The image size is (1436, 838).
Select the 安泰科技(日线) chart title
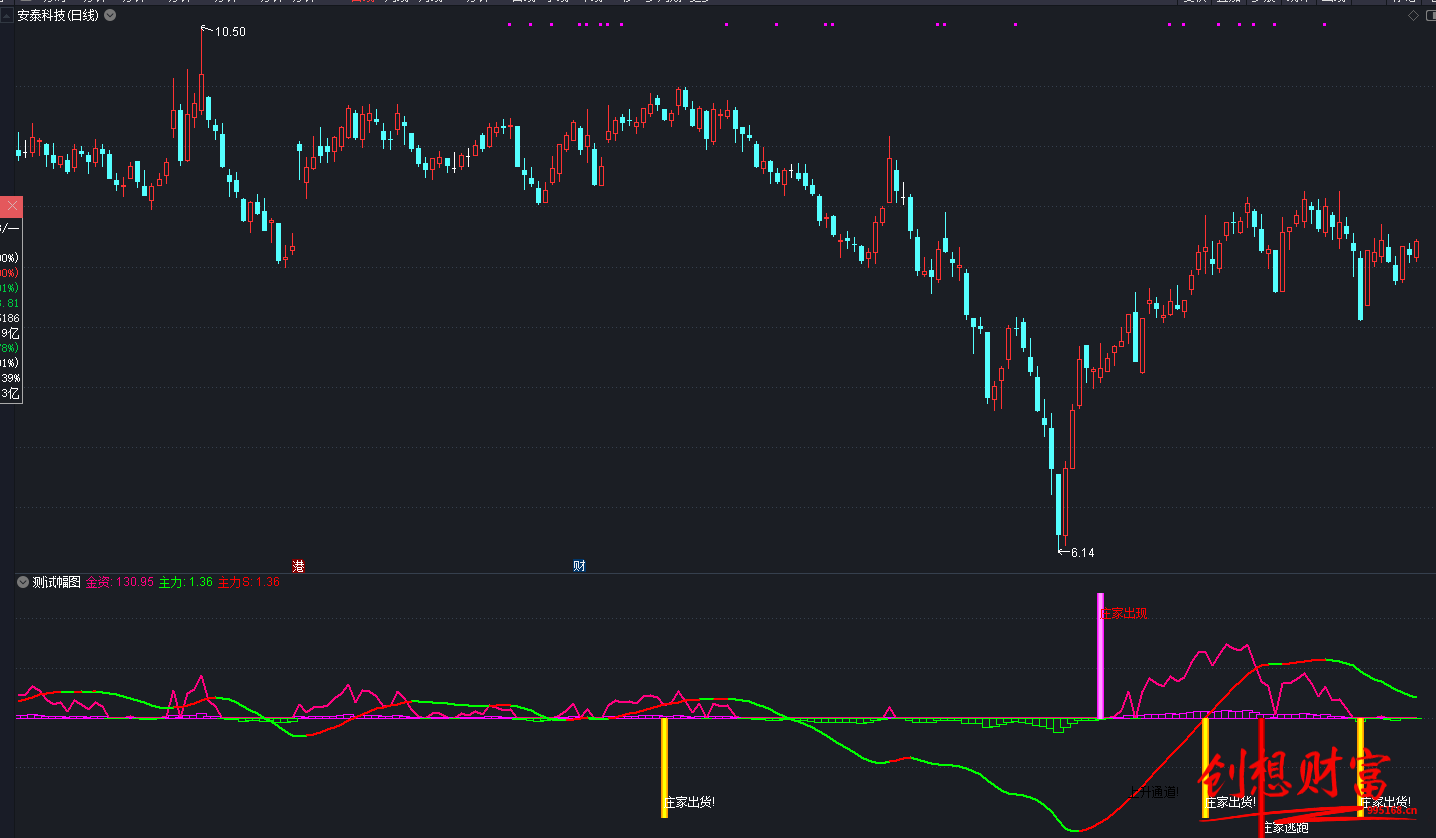click(x=58, y=15)
